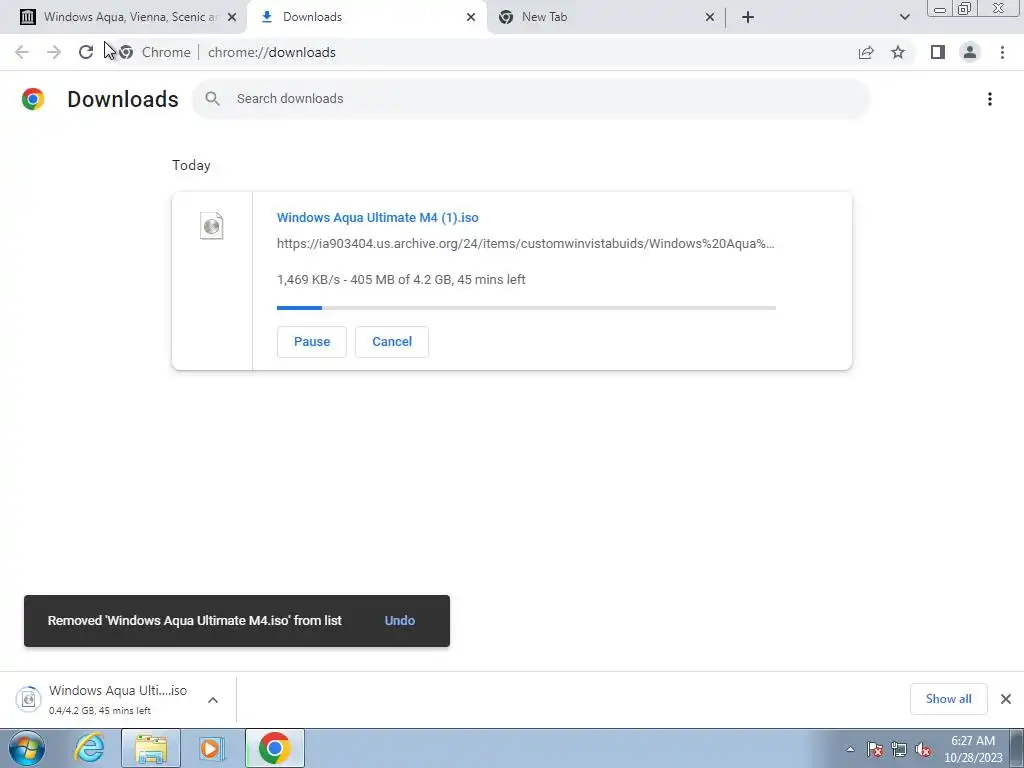This screenshot has width=1024, height=768.
Task: Open a new tab with plus button
Action: pos(748,17)
